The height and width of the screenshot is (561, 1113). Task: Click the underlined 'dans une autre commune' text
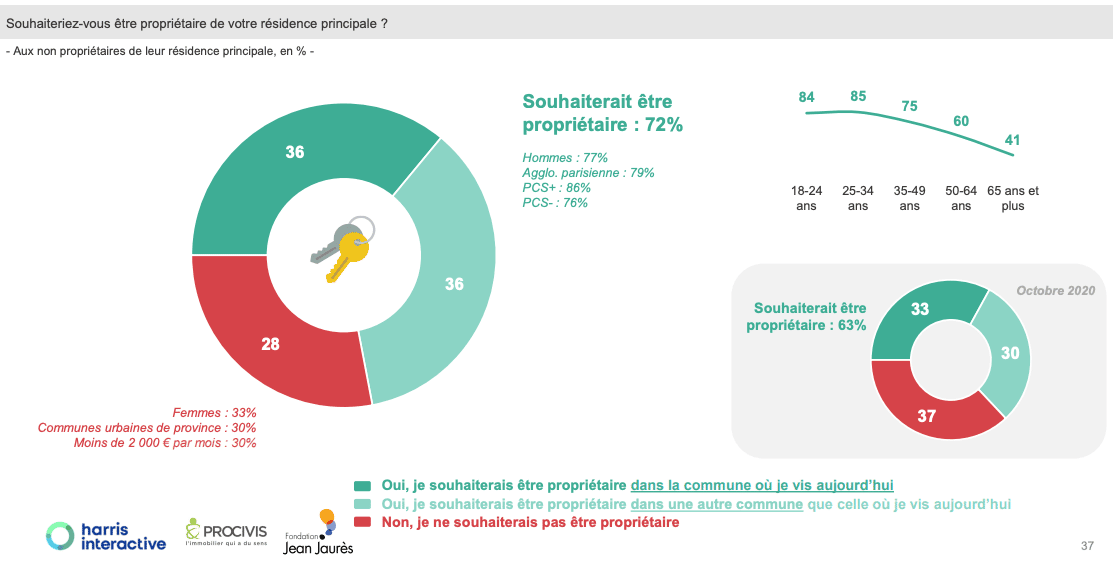pyautogui.click(x=717, y=504)
